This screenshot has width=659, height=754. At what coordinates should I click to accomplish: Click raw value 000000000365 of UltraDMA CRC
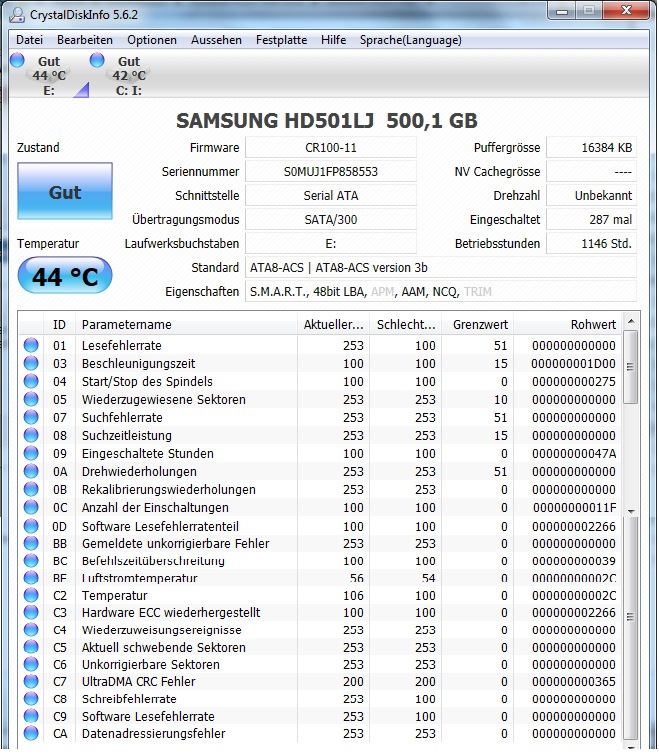[x=573, y=681]
